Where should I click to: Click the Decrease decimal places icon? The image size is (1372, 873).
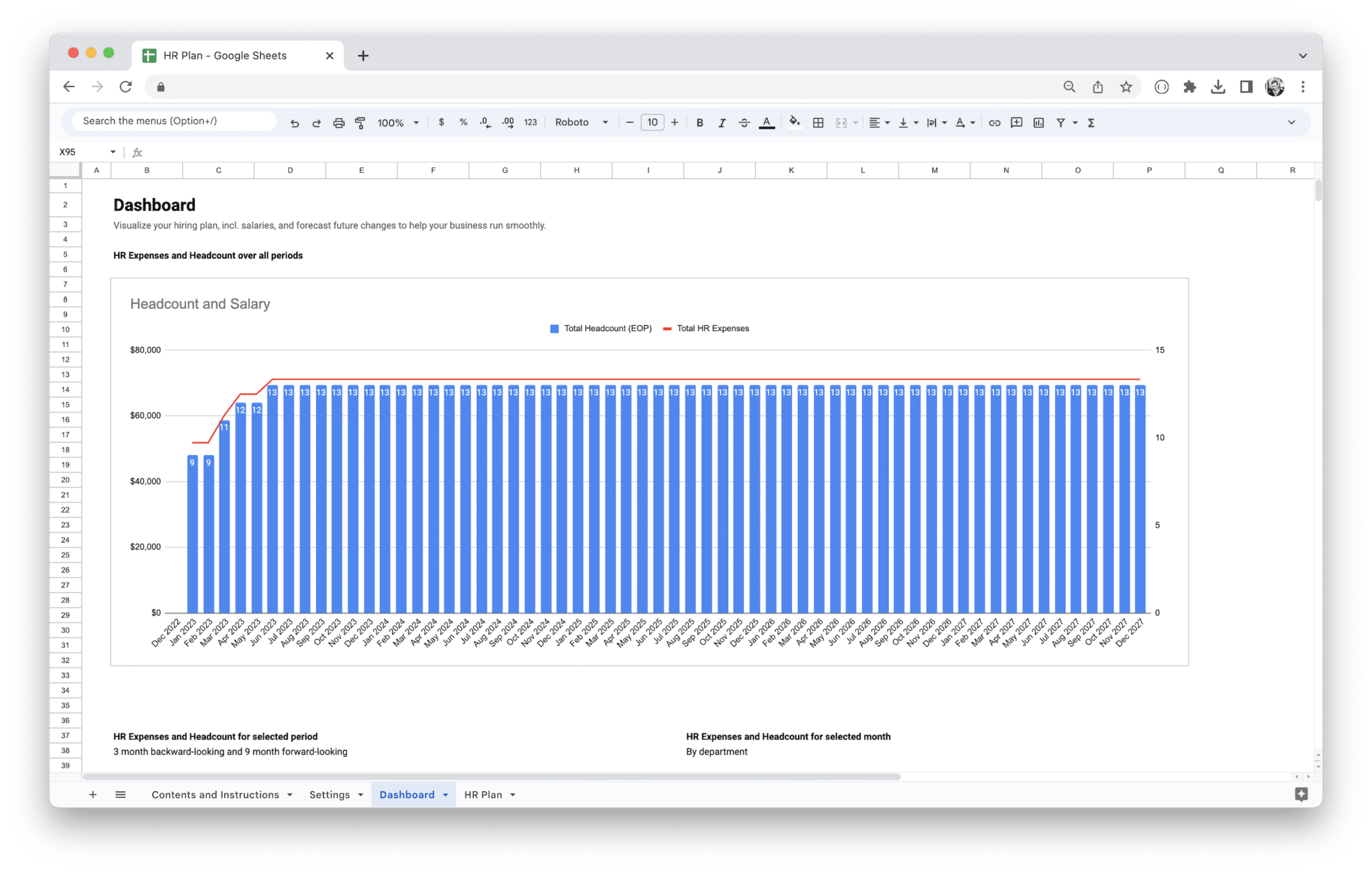point(484,122)
